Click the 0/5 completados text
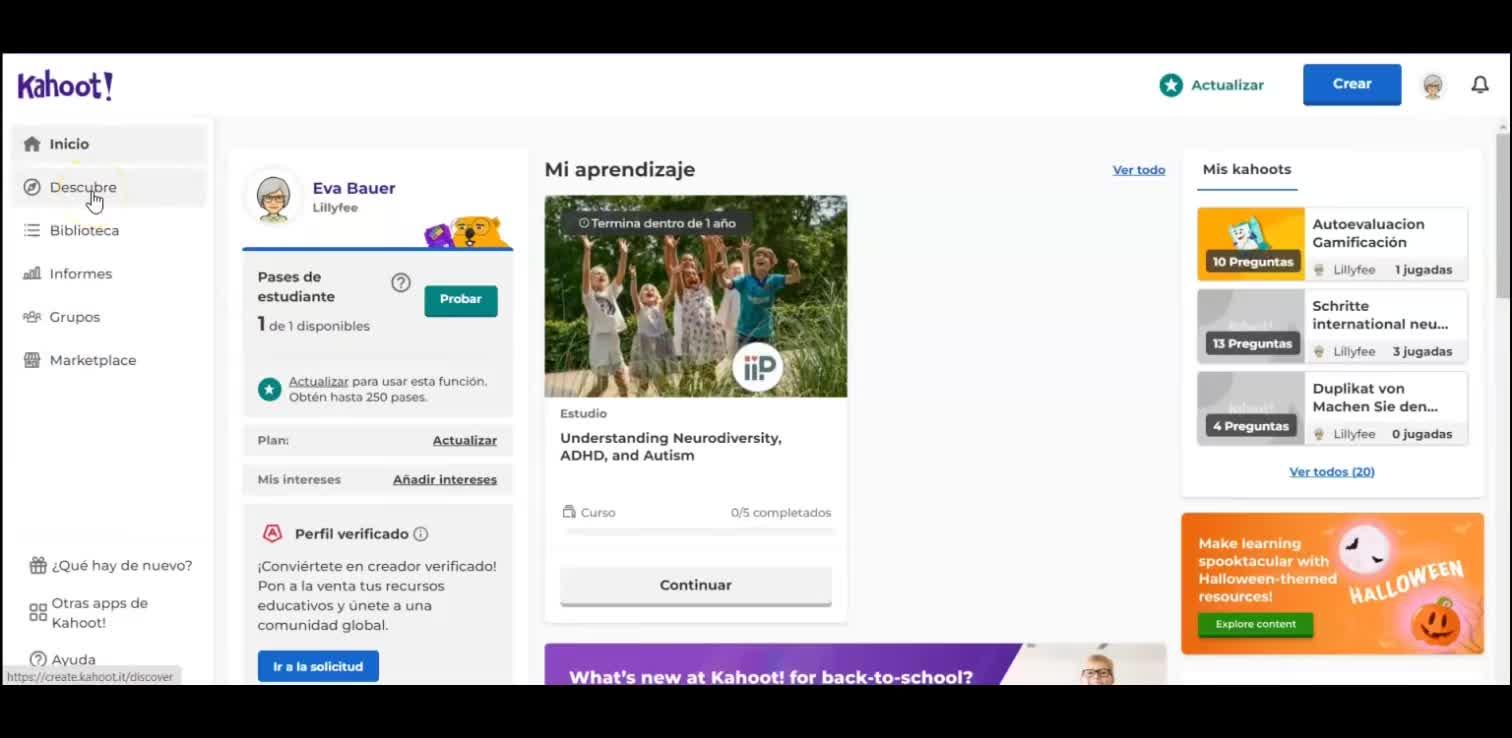This screenshot has width=1512, height=738. point(781,513)
